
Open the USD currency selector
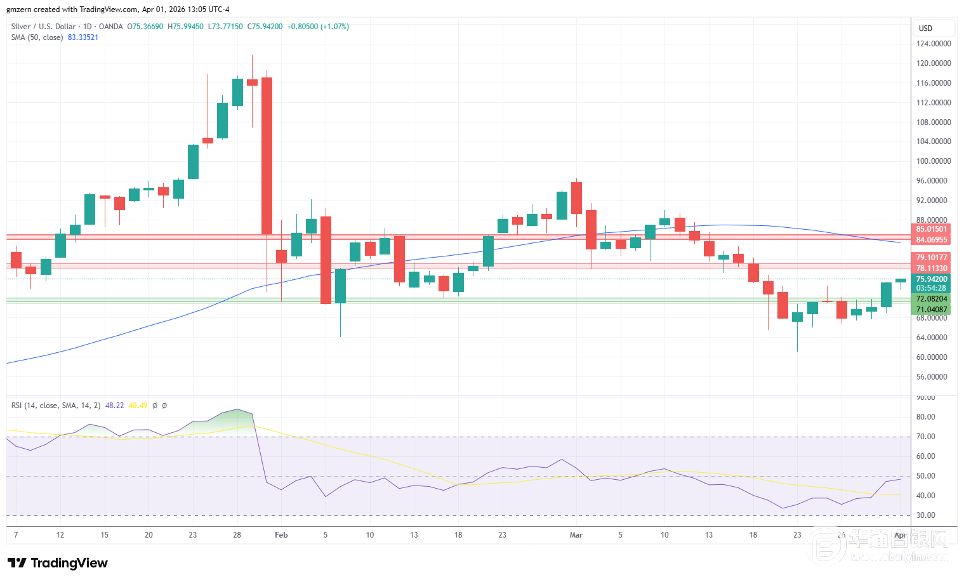click(x=924, y=27)
